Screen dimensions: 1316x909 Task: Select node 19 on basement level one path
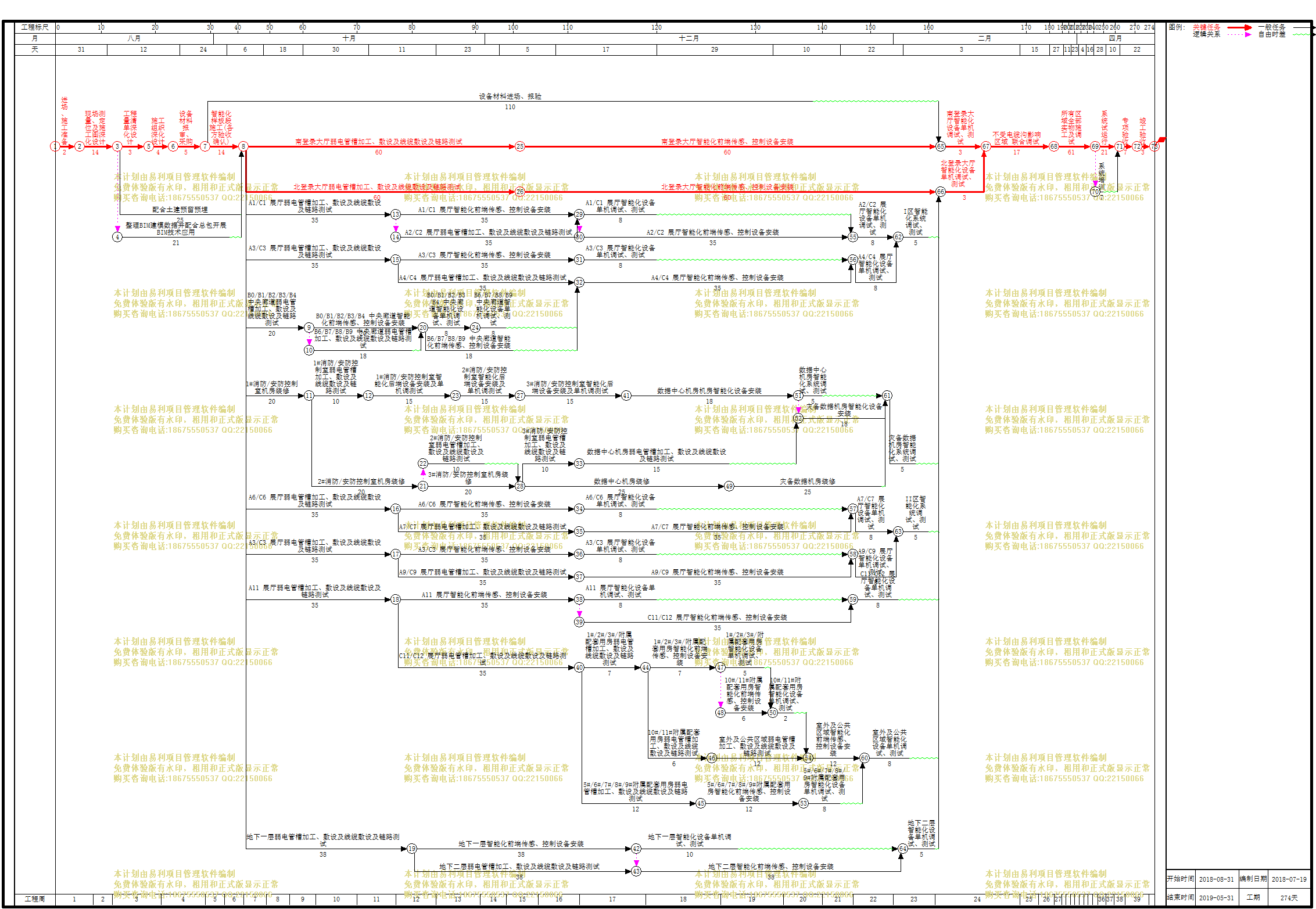click(412, 849)
